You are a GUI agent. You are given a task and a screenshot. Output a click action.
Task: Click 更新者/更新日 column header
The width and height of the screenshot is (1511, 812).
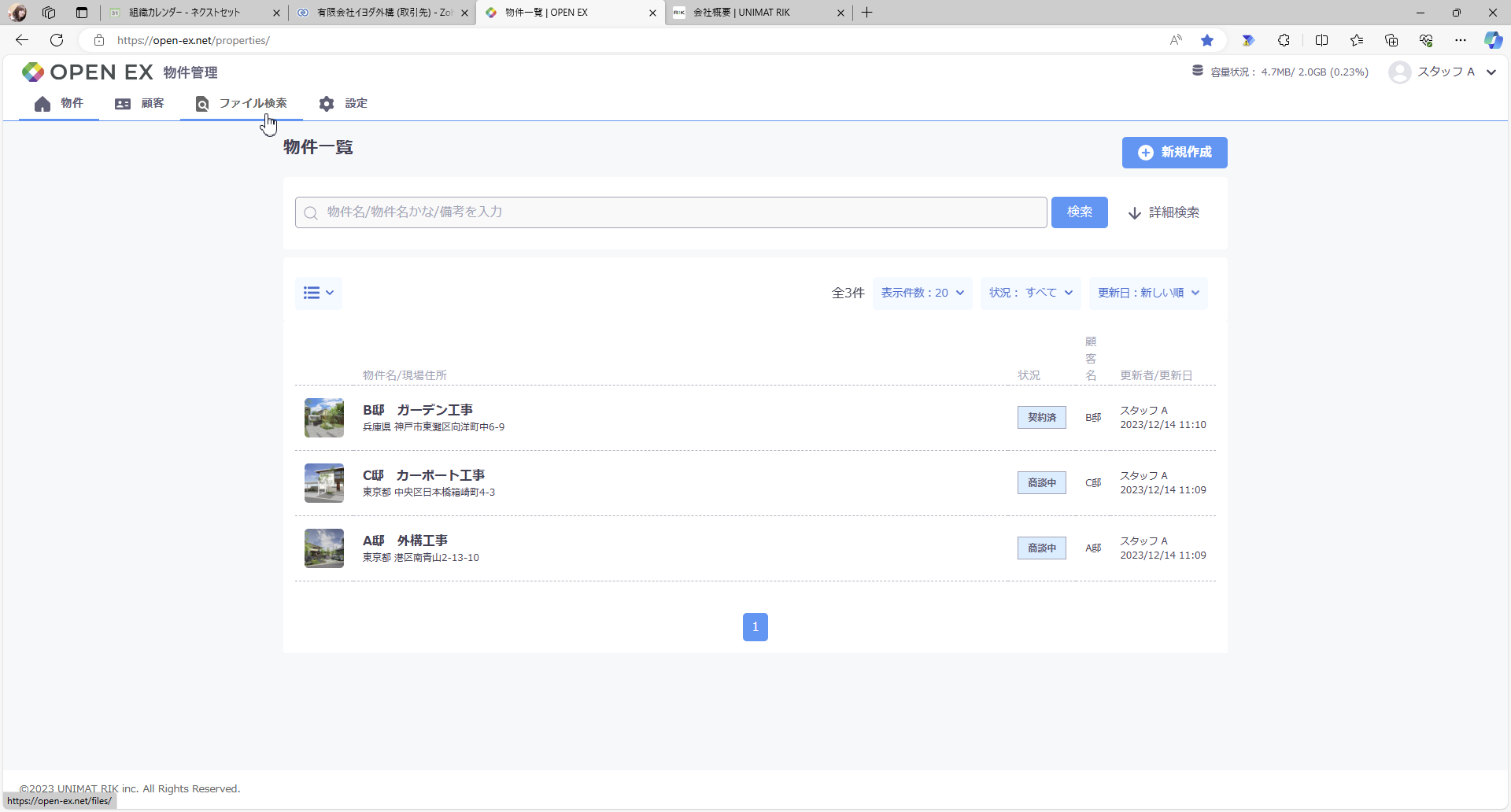(x=1156, y=375)
